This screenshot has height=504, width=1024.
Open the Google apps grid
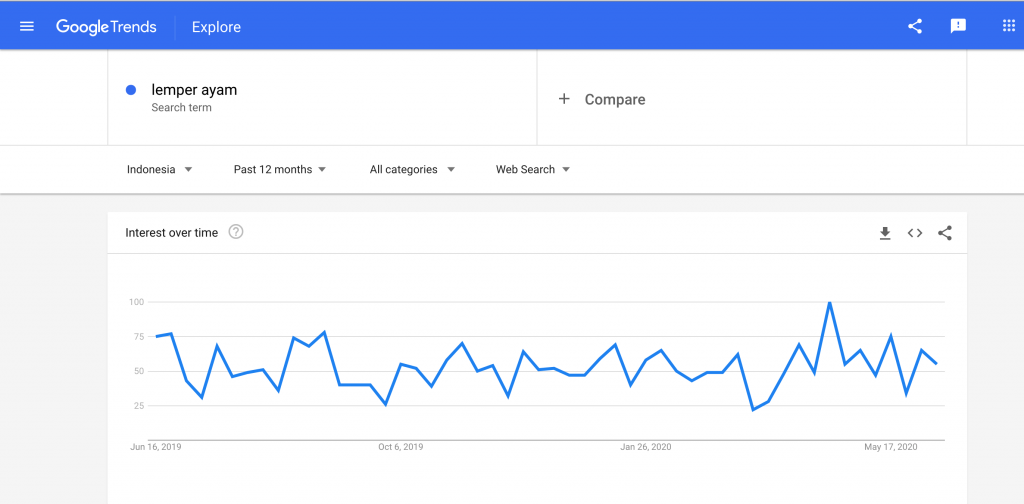(x=1008, y=26)
